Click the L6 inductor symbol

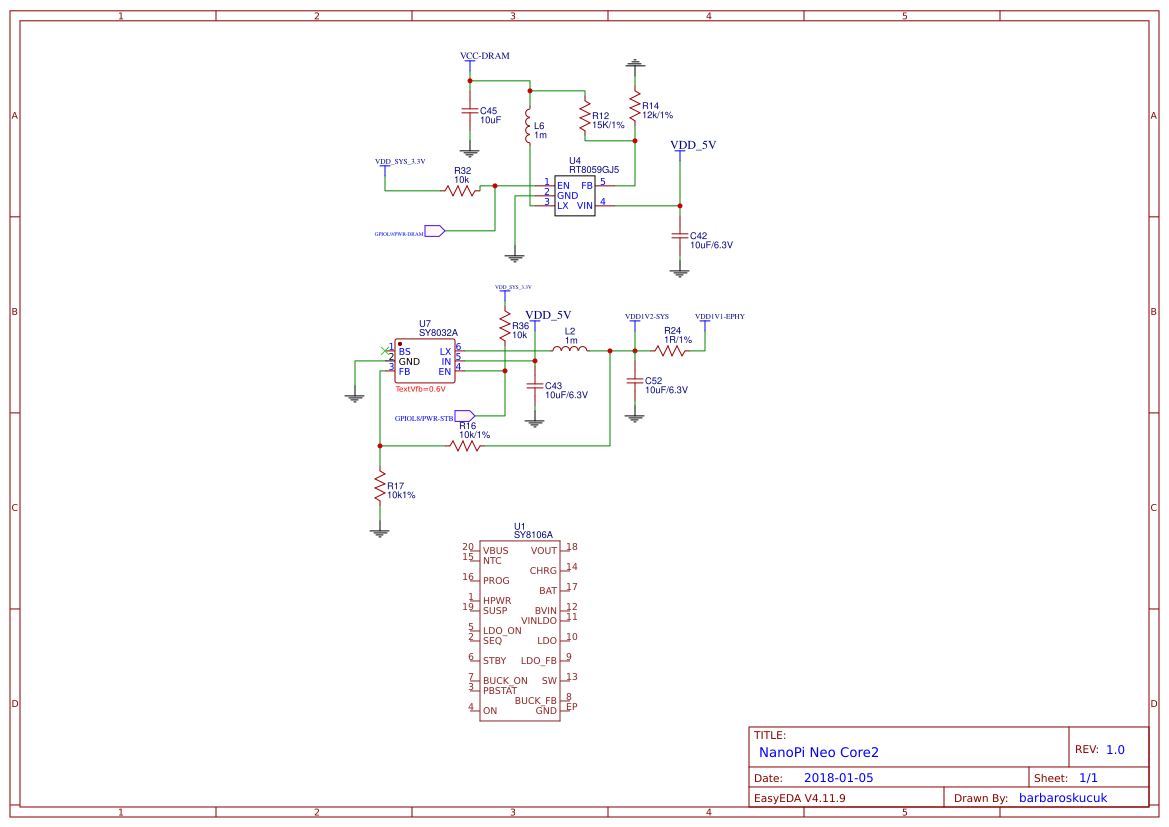(528, 127)
